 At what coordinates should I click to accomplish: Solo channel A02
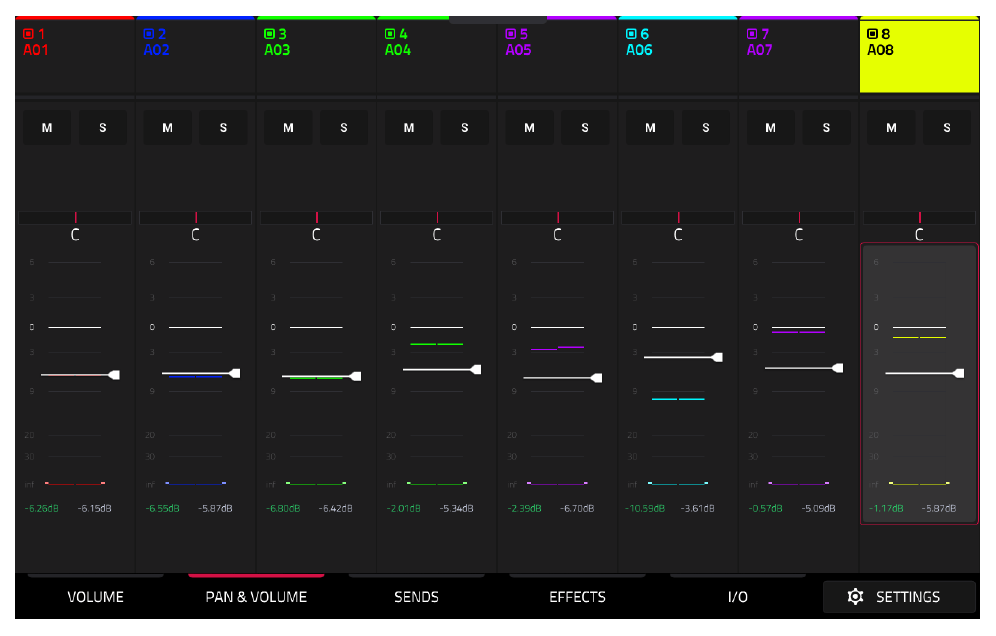coord(224,128)
